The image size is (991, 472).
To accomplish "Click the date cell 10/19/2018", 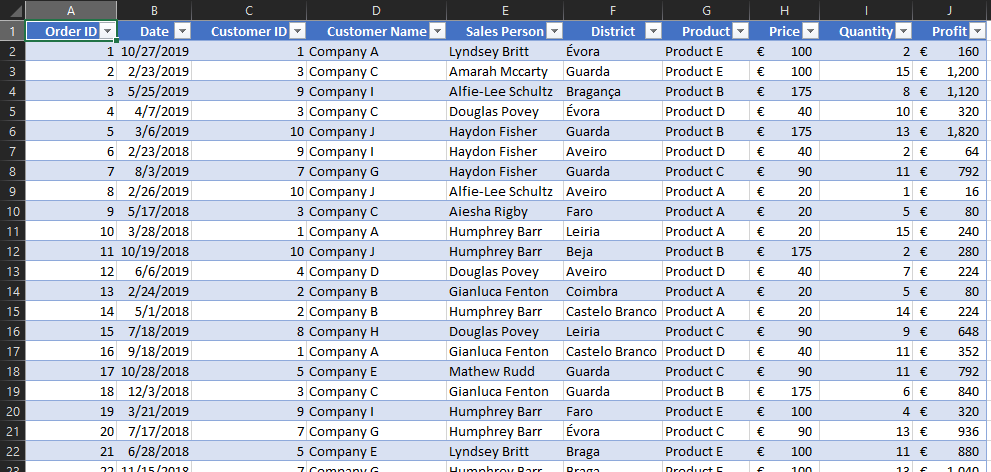I will coord(154,251).
